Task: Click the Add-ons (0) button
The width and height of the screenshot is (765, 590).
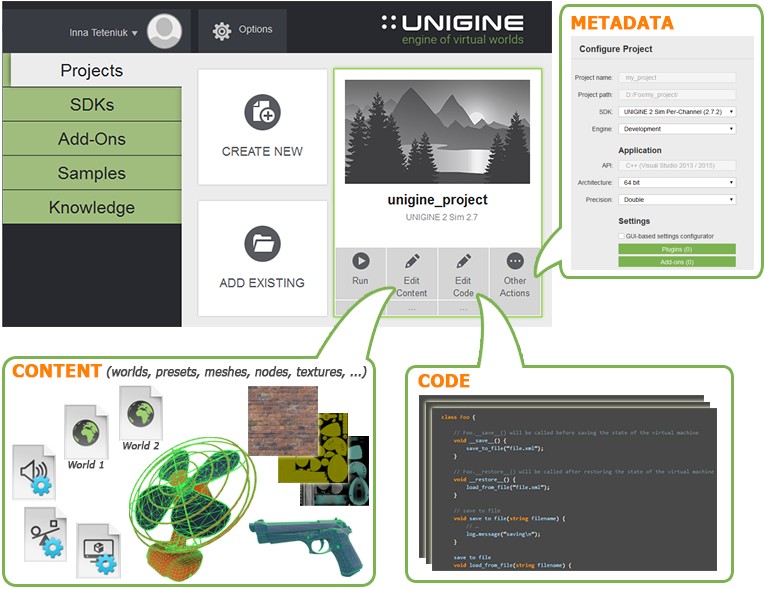Action: (x=677, y=261)
